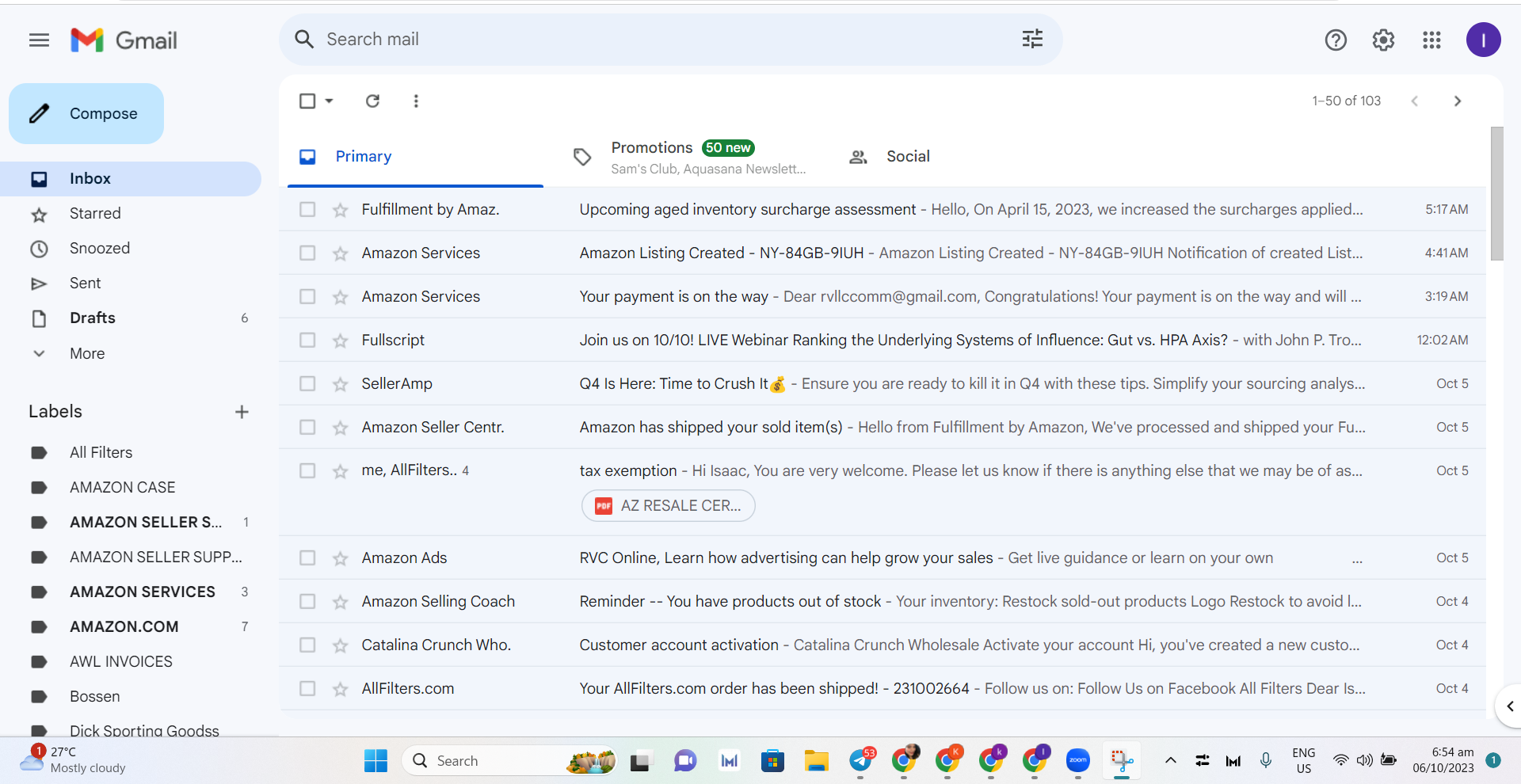Screen dimensions: 1521x784
Task: Open the AZ RESALE CER PDF attachment
Action: (x=668, y=505)
